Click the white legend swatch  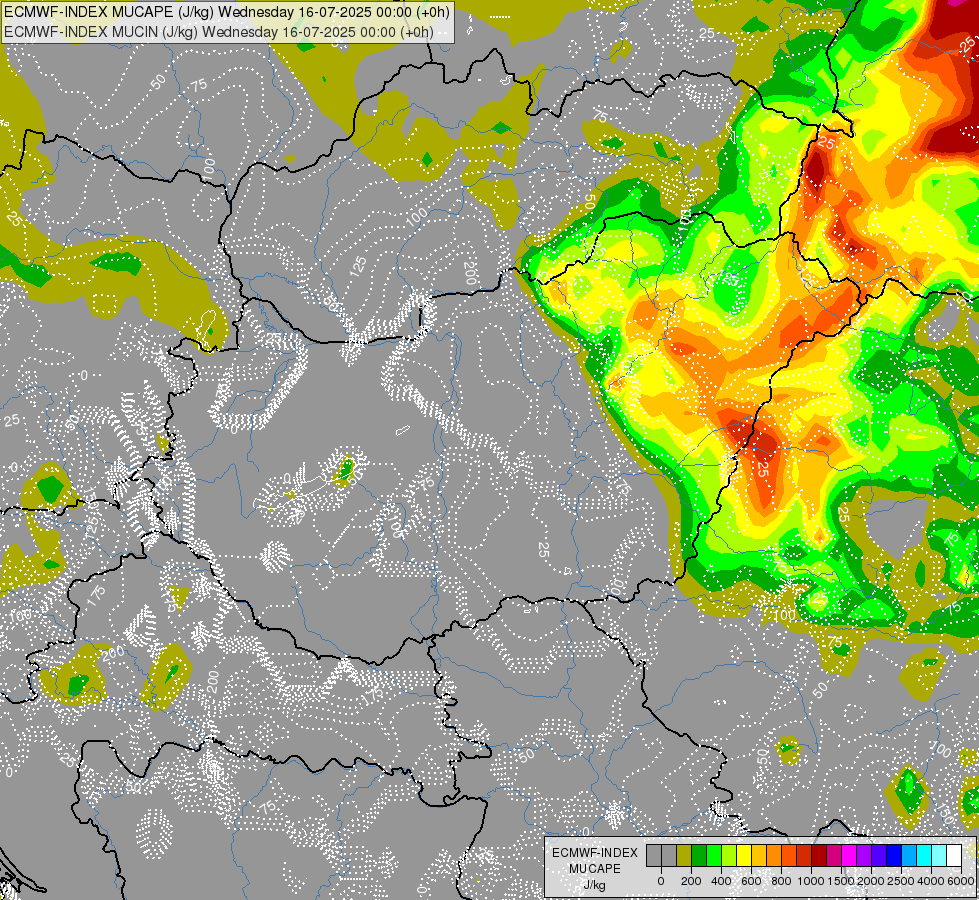(x=955, y=855)
